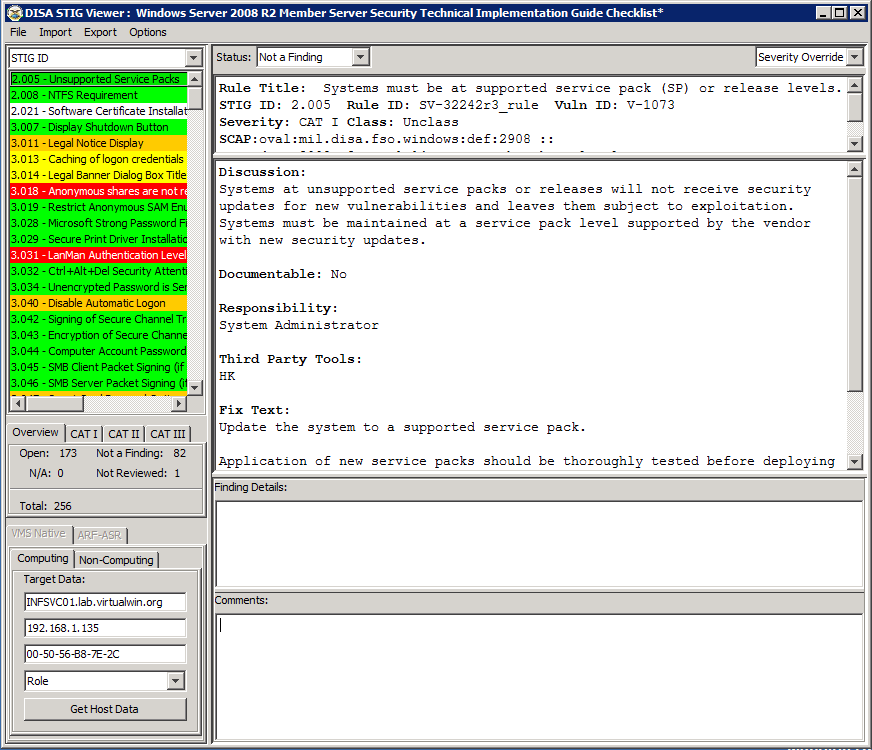Viewport: 872px width, 750px height.
Task: Select rule 3.019 - Restrict Anonymous SAM
Action: click(98, 207)
